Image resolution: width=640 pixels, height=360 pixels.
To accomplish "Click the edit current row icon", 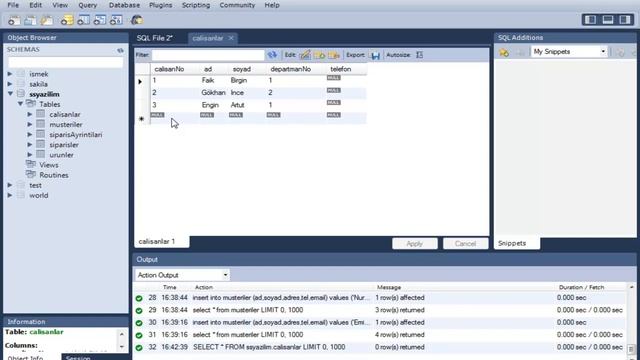I will coord(305,55).
